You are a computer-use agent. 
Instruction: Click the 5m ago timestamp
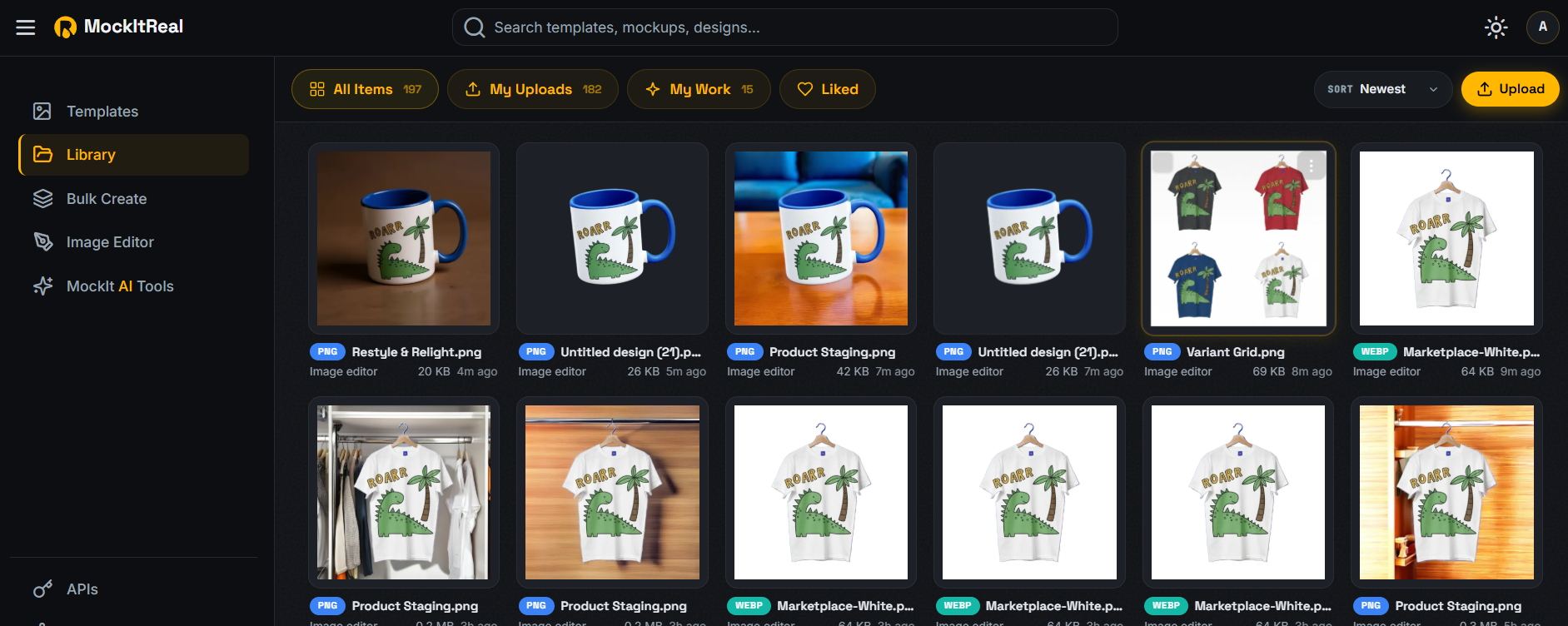tap(686, 372)
